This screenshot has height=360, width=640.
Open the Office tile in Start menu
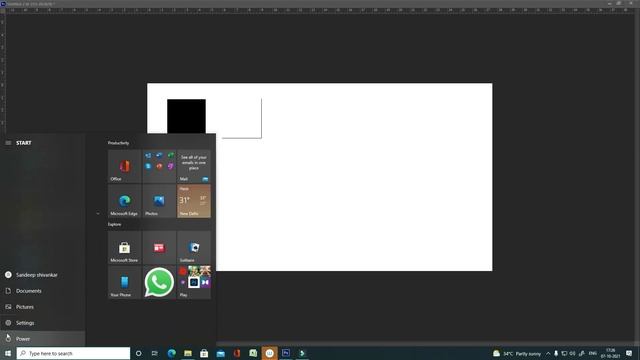[124, 166]
